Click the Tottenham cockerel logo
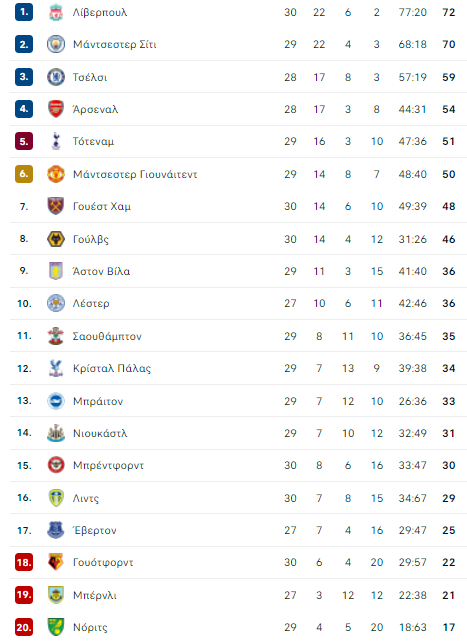Viewport: 467px width, 641px height. tap(56, 141)
